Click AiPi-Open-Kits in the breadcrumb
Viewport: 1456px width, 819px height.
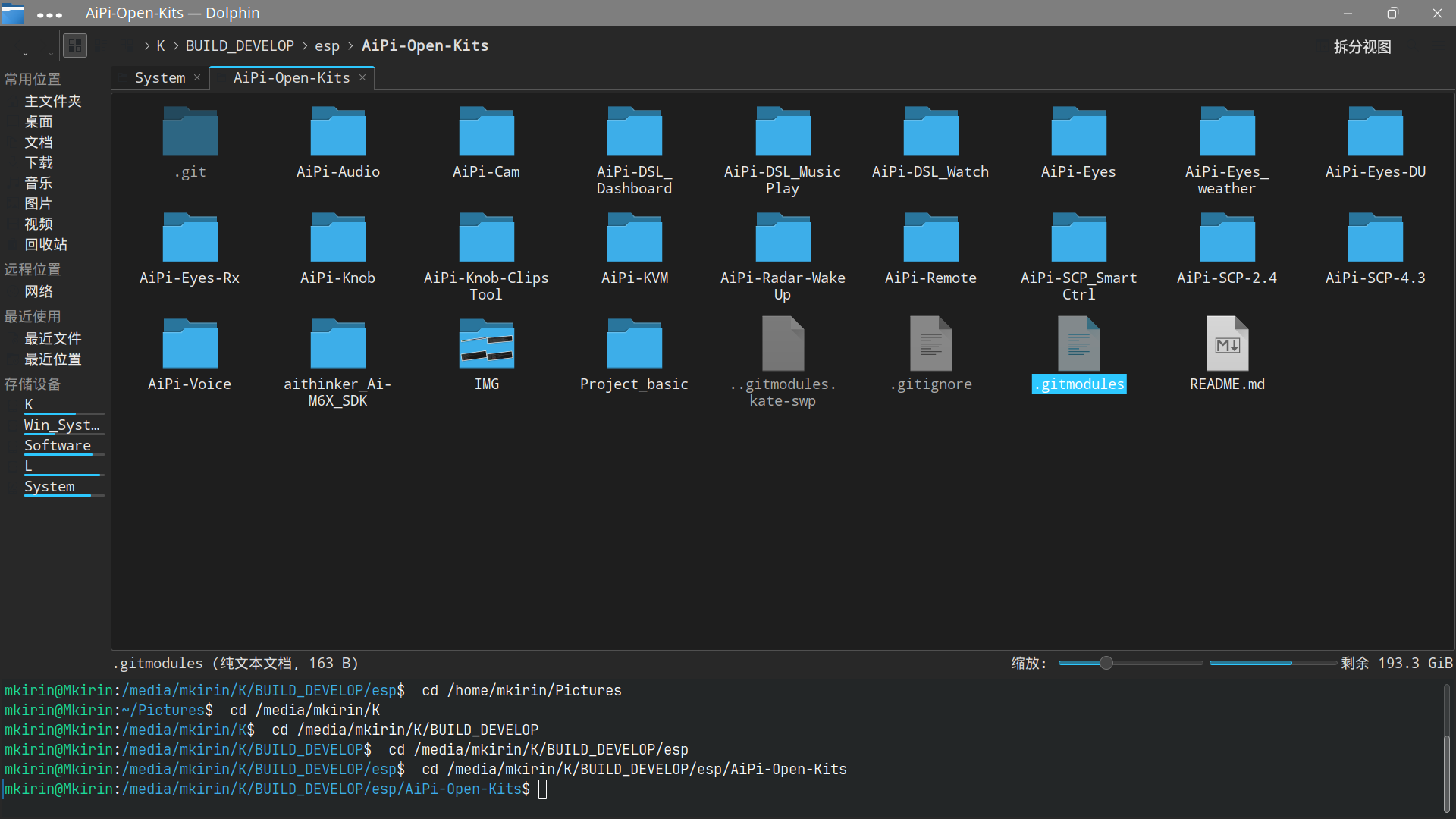coord(425,45)
